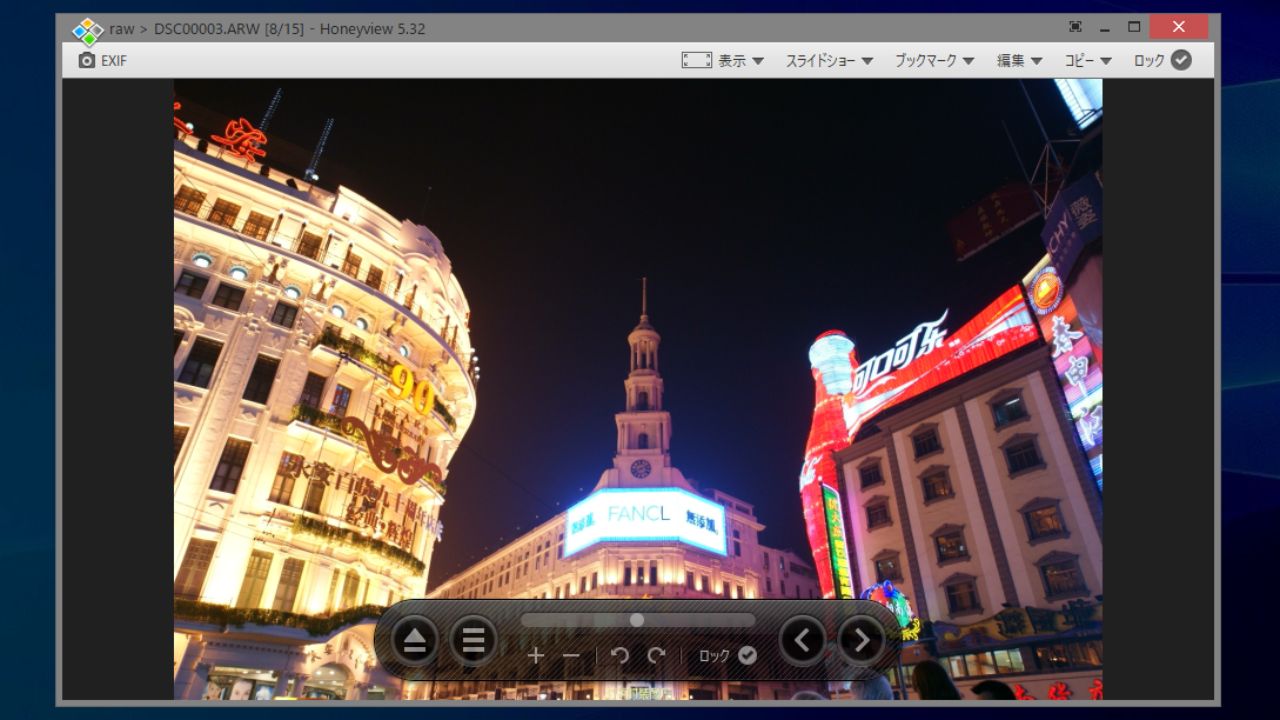Click the image position slider handle
This screenshot has width=1280, height=720.
point(637,620)
